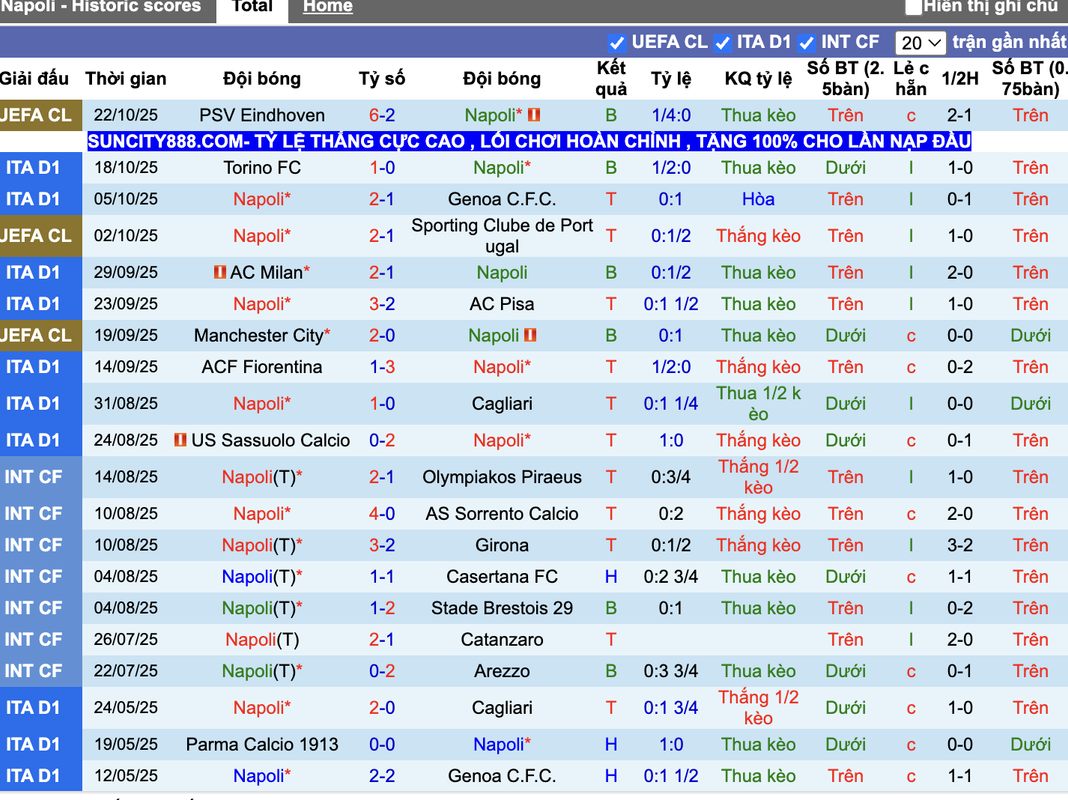Open Casertana FC team link

click(x=502, y=577)
